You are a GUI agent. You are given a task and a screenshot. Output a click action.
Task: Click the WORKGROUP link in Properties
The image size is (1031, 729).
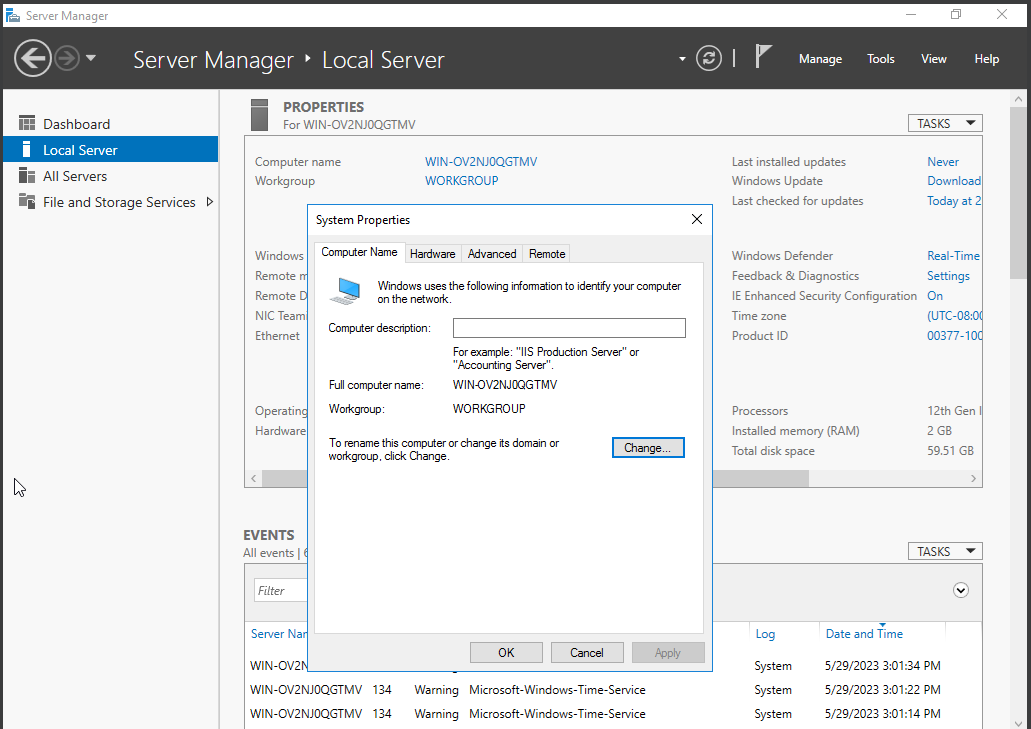coord(462,181)
